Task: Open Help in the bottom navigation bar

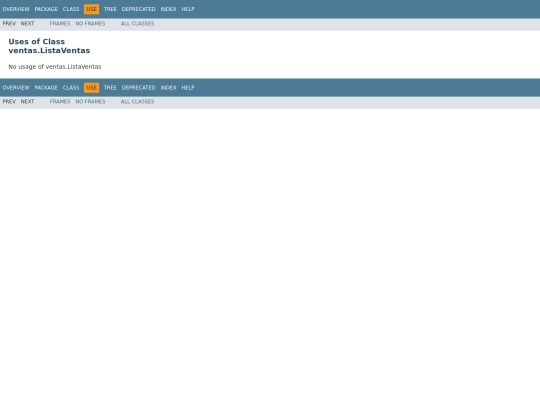Action: click(188, 88)
